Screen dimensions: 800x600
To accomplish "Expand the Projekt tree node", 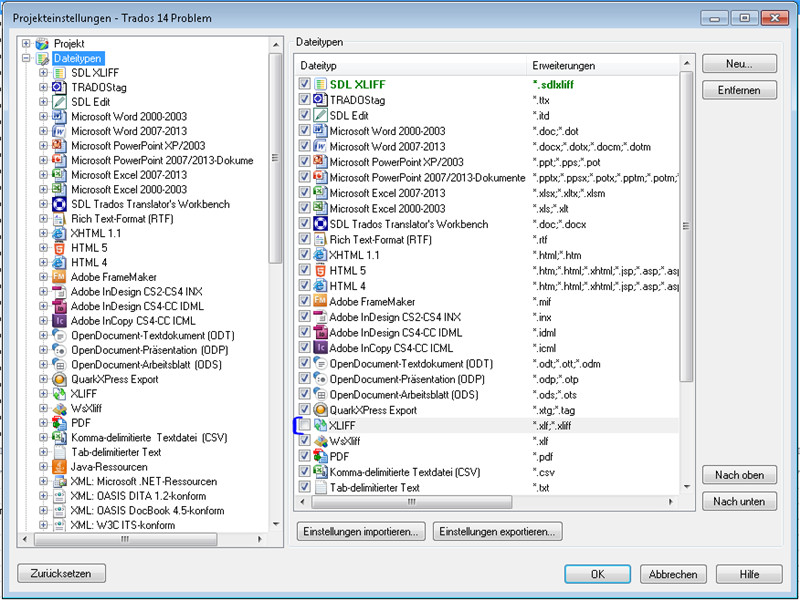I will [x=26, y=44].
